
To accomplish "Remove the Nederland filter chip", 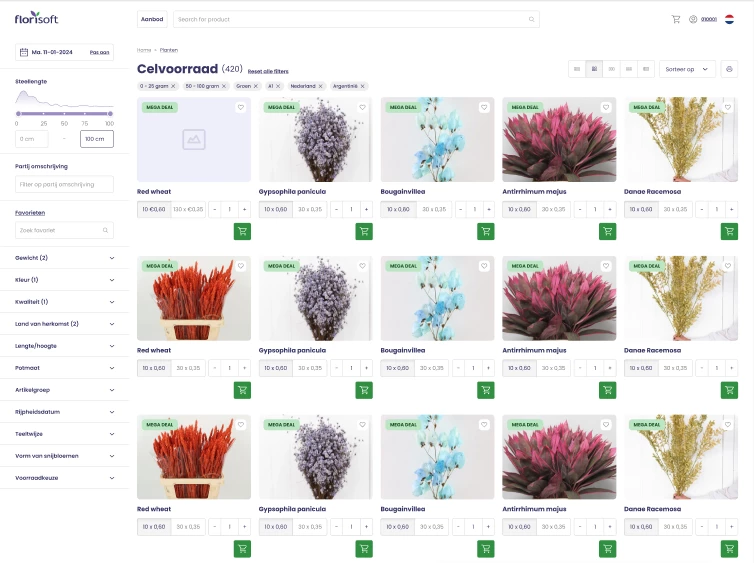I will coord(321,86).
